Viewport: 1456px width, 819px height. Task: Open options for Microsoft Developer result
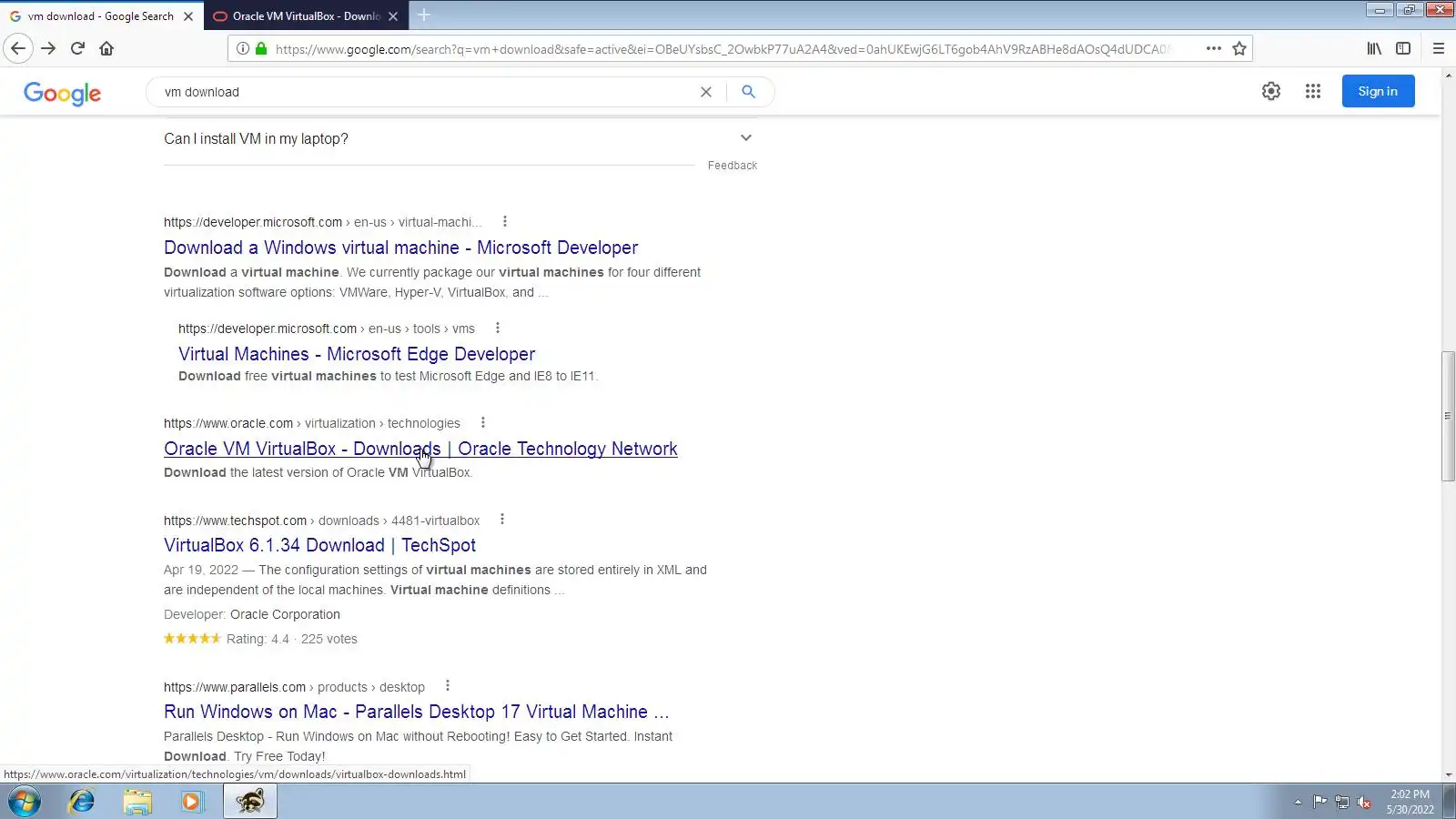[x=505, y=221]
